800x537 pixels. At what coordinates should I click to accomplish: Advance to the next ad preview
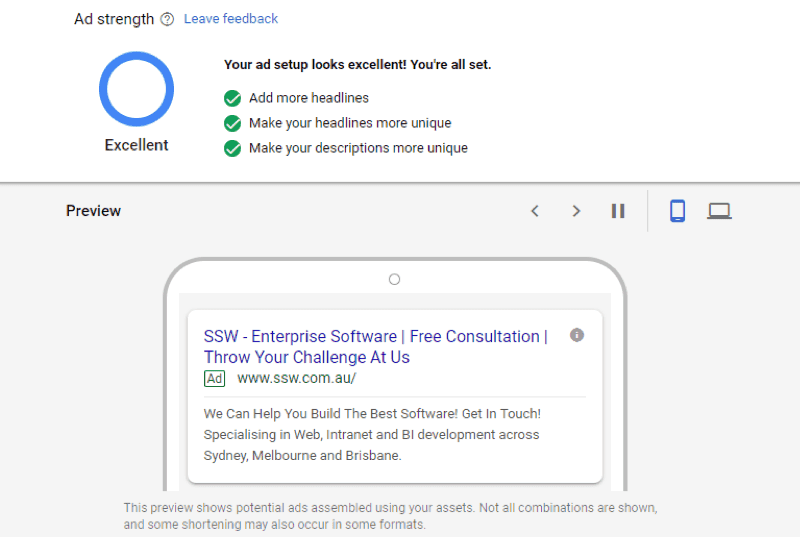click(x=576, y=211)
